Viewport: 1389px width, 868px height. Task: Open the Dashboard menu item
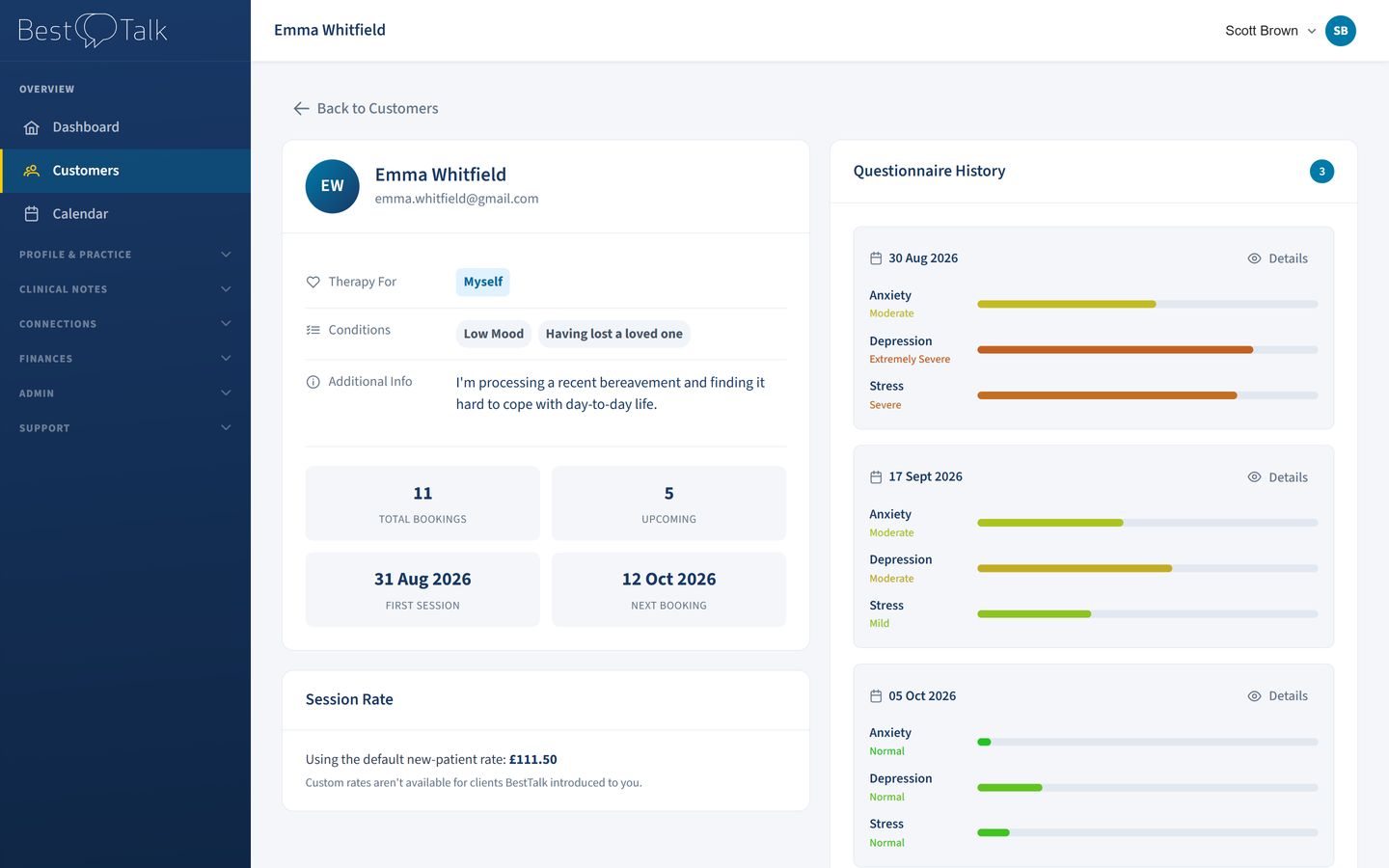[125, 127]
